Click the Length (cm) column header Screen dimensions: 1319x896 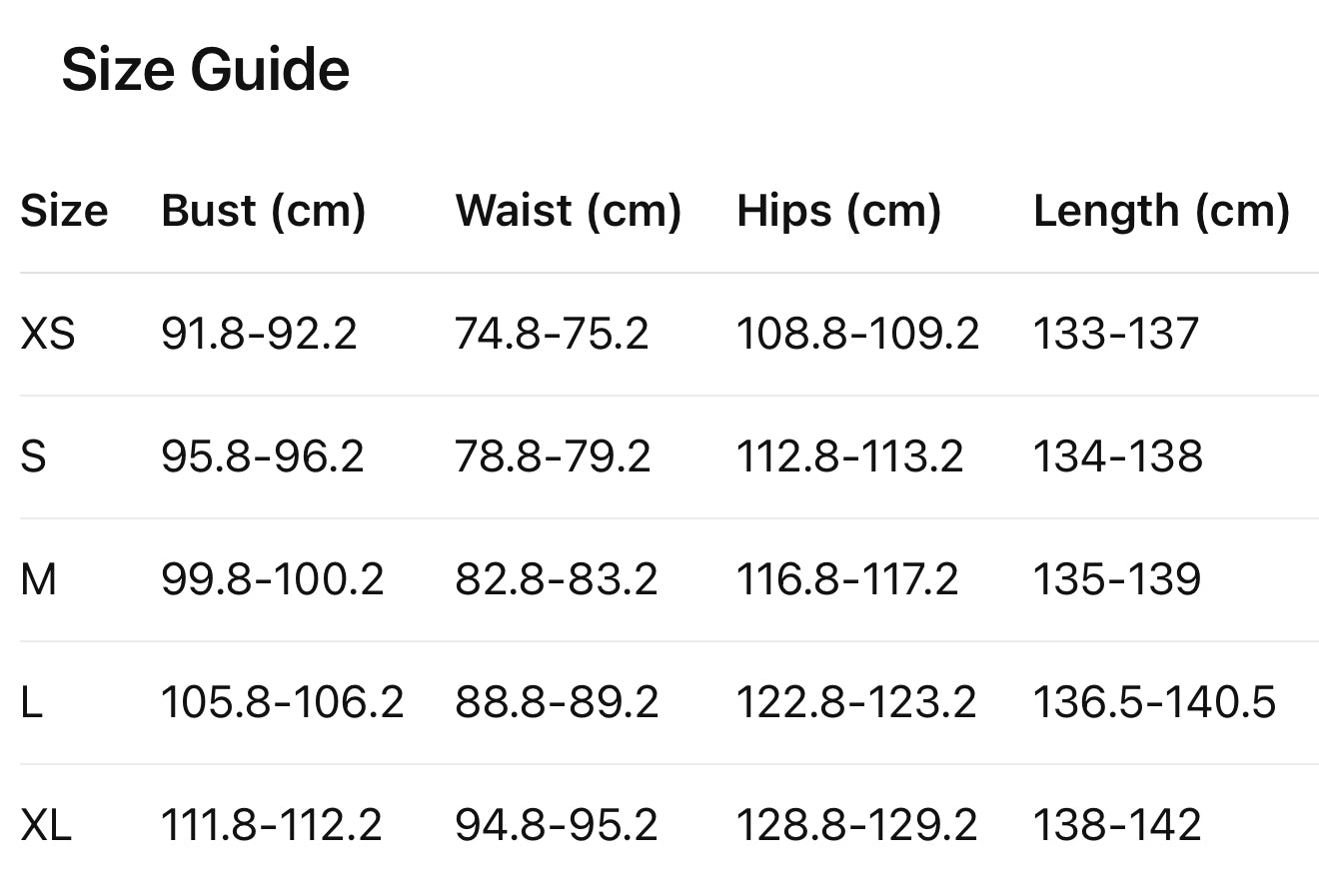pyautogui.click(x=1161, y=211)
